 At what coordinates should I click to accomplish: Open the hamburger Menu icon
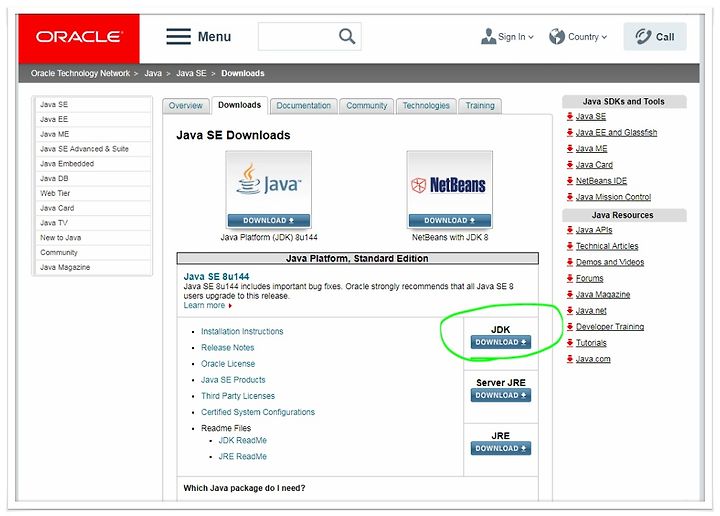[179, 36]
